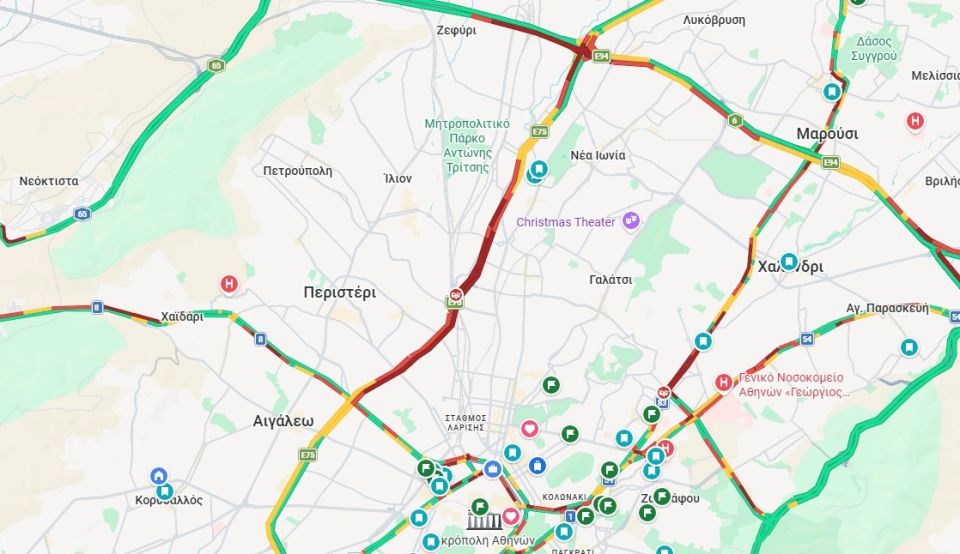Click the teal saved marker beside Νέα Ιωνία

pos(539,168)
